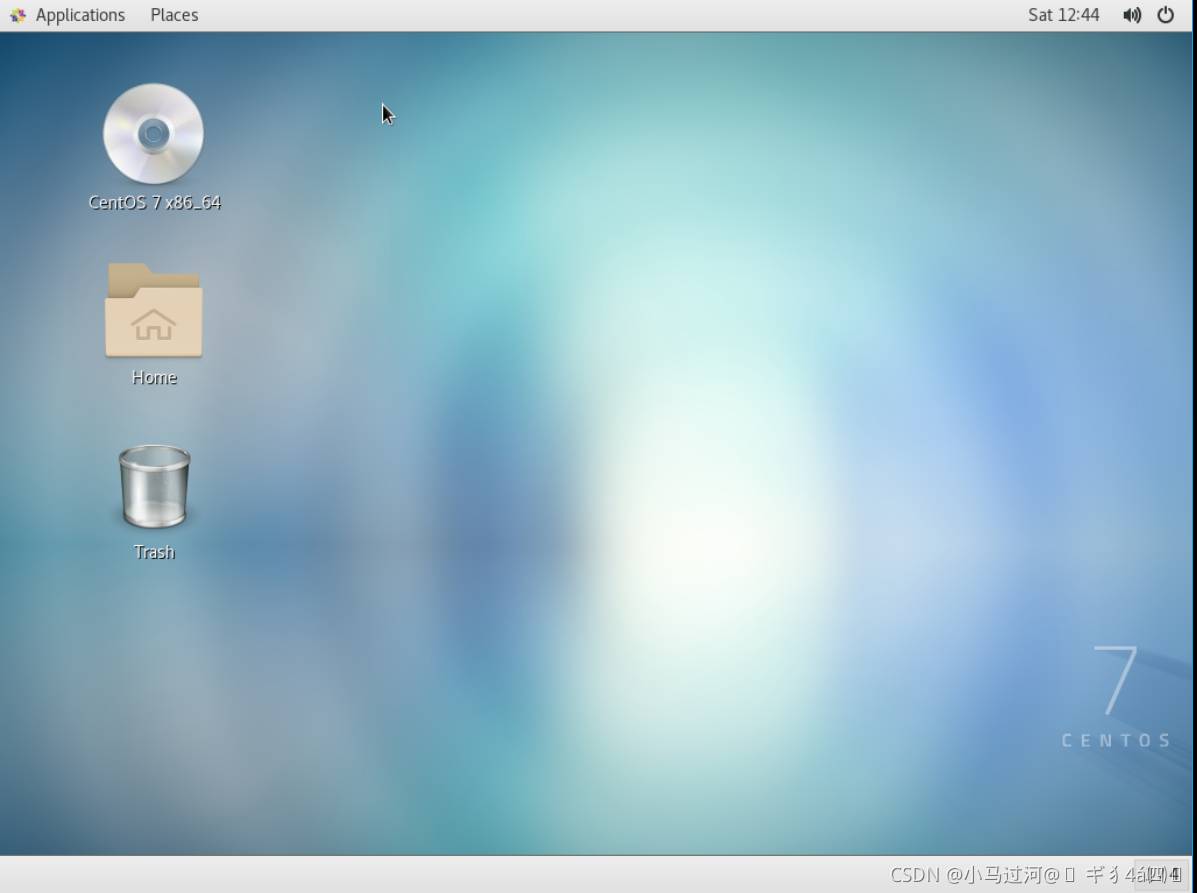
Task: Select the Home folder icon
Action: [x=153, y=310]
